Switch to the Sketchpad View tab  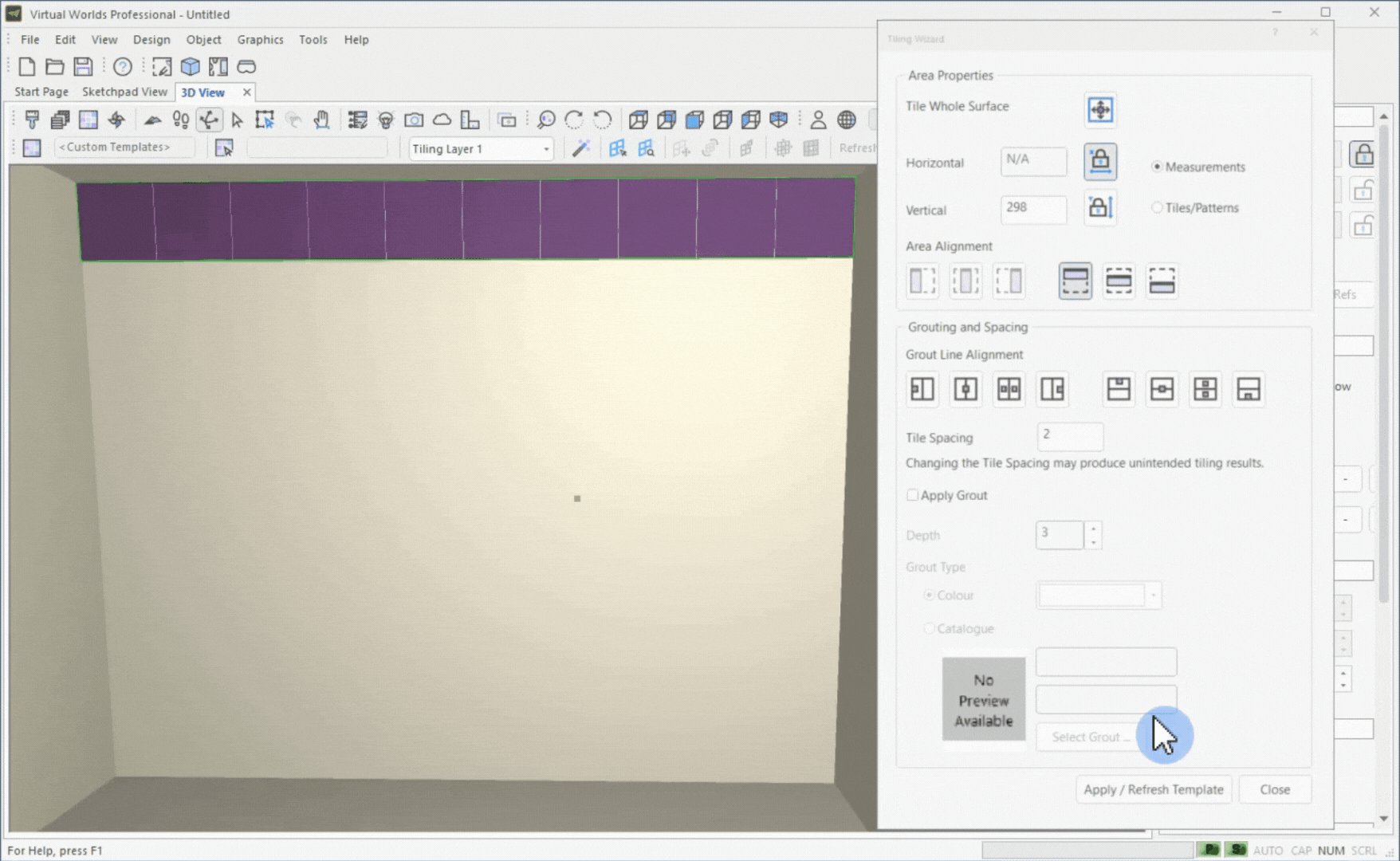(124, 92)
